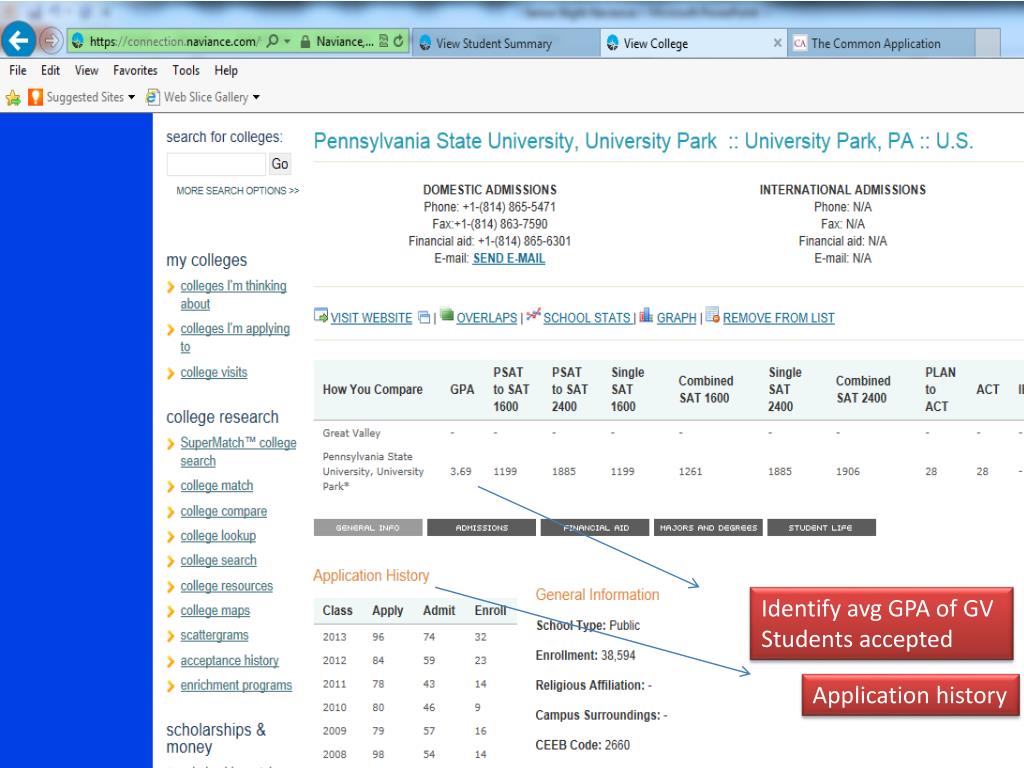
Task: Click the search for colleges text field
Action: point(216,164)
